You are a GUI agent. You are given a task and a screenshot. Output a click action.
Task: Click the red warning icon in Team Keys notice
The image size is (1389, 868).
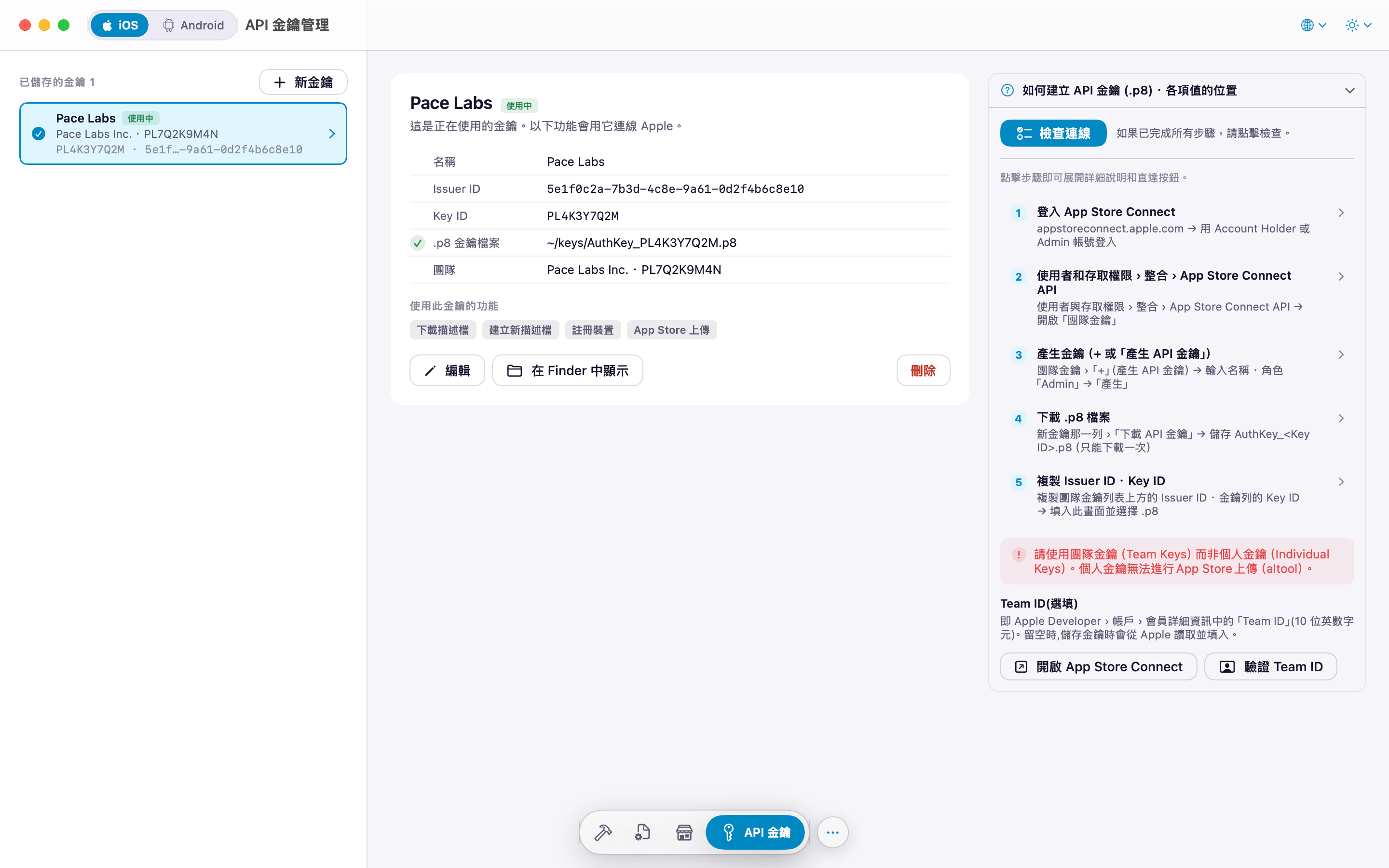point(1019,555)
